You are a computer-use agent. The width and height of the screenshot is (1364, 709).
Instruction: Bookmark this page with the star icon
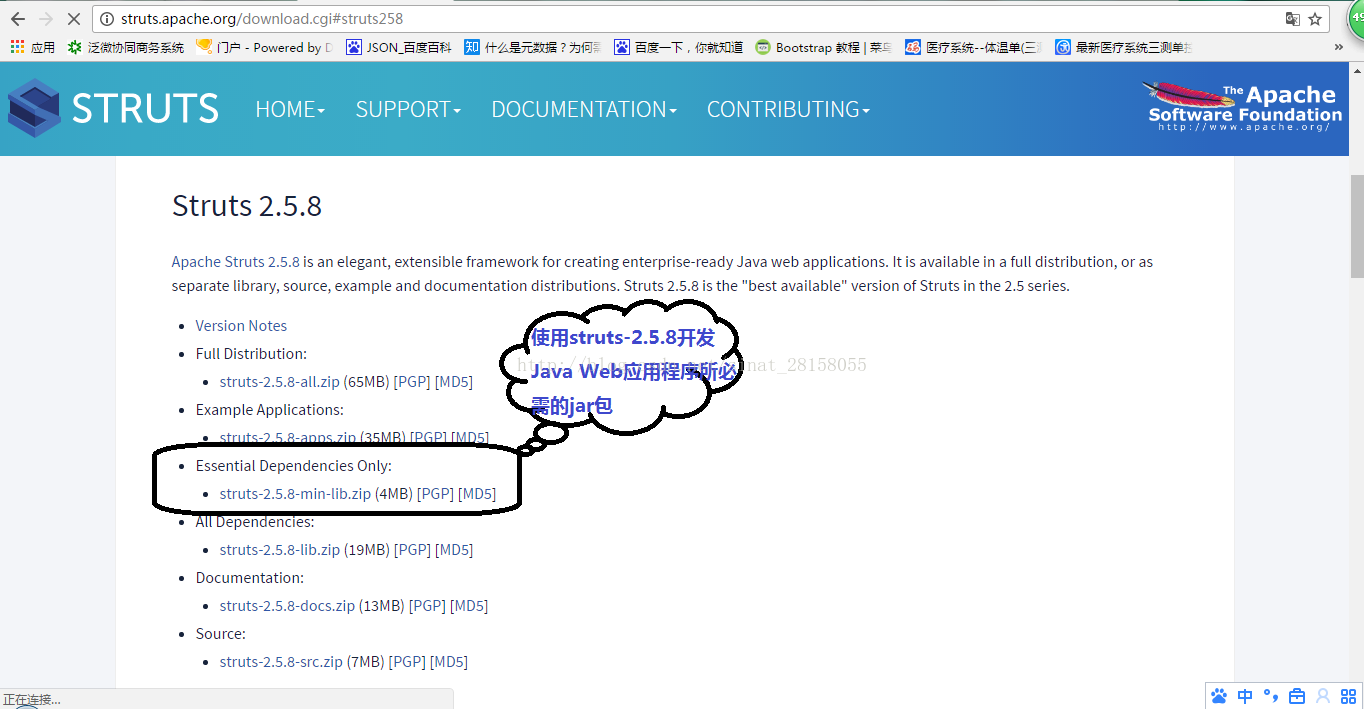(1316, 19)
